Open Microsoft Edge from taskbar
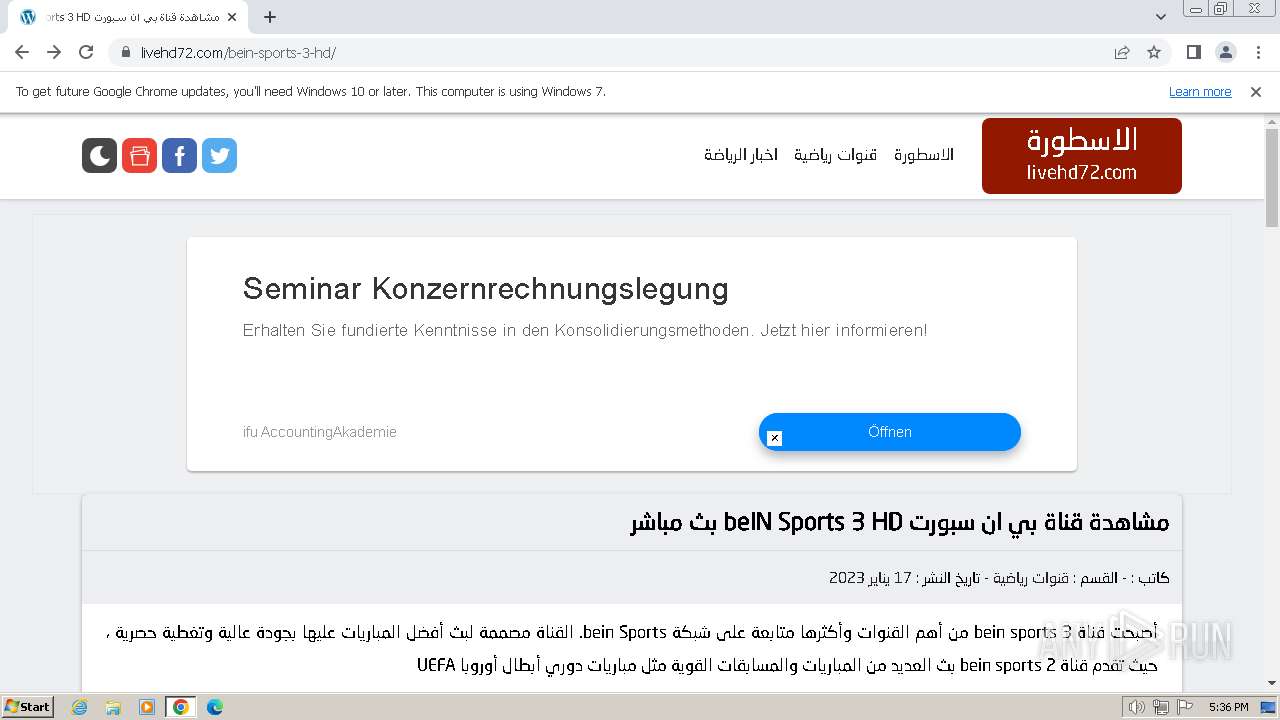The image size is (1280, 720). (215, 707)
